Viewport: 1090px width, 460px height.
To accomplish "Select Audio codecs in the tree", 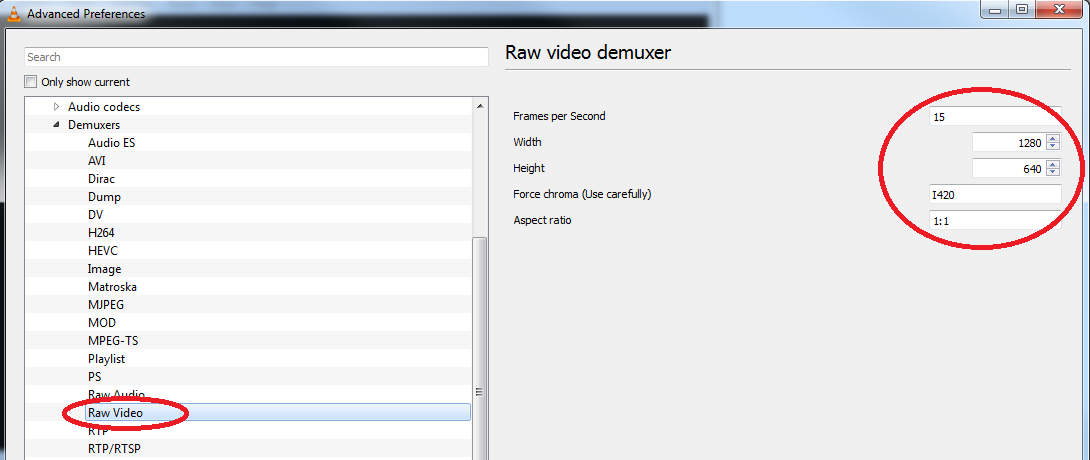I will 104,107.
